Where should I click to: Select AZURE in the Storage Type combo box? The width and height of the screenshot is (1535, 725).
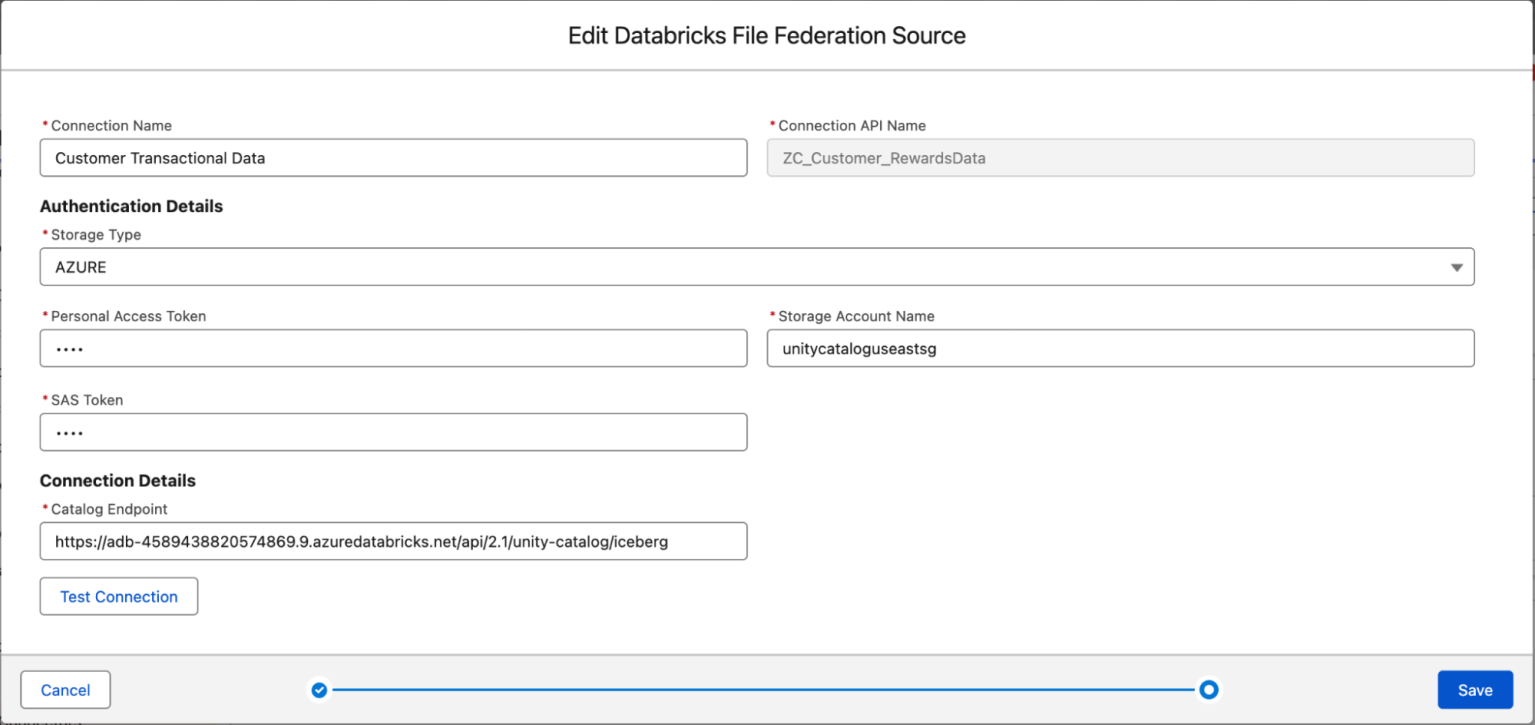tap(700, 267)
